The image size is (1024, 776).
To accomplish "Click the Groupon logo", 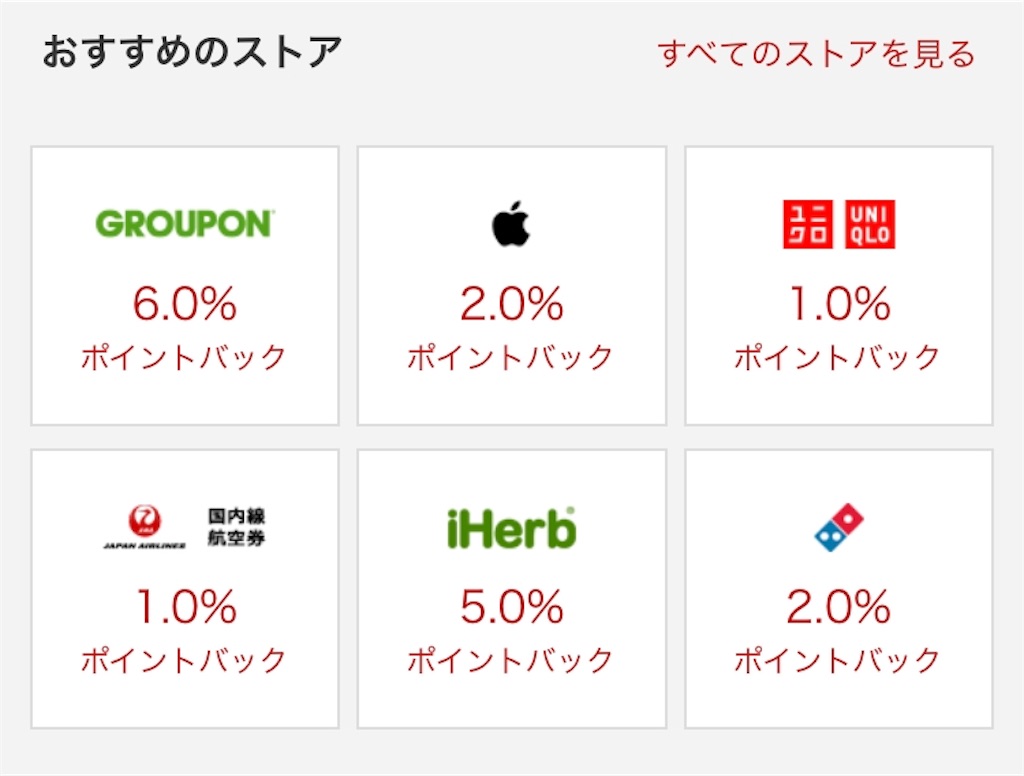I will (x=185, y=223).
